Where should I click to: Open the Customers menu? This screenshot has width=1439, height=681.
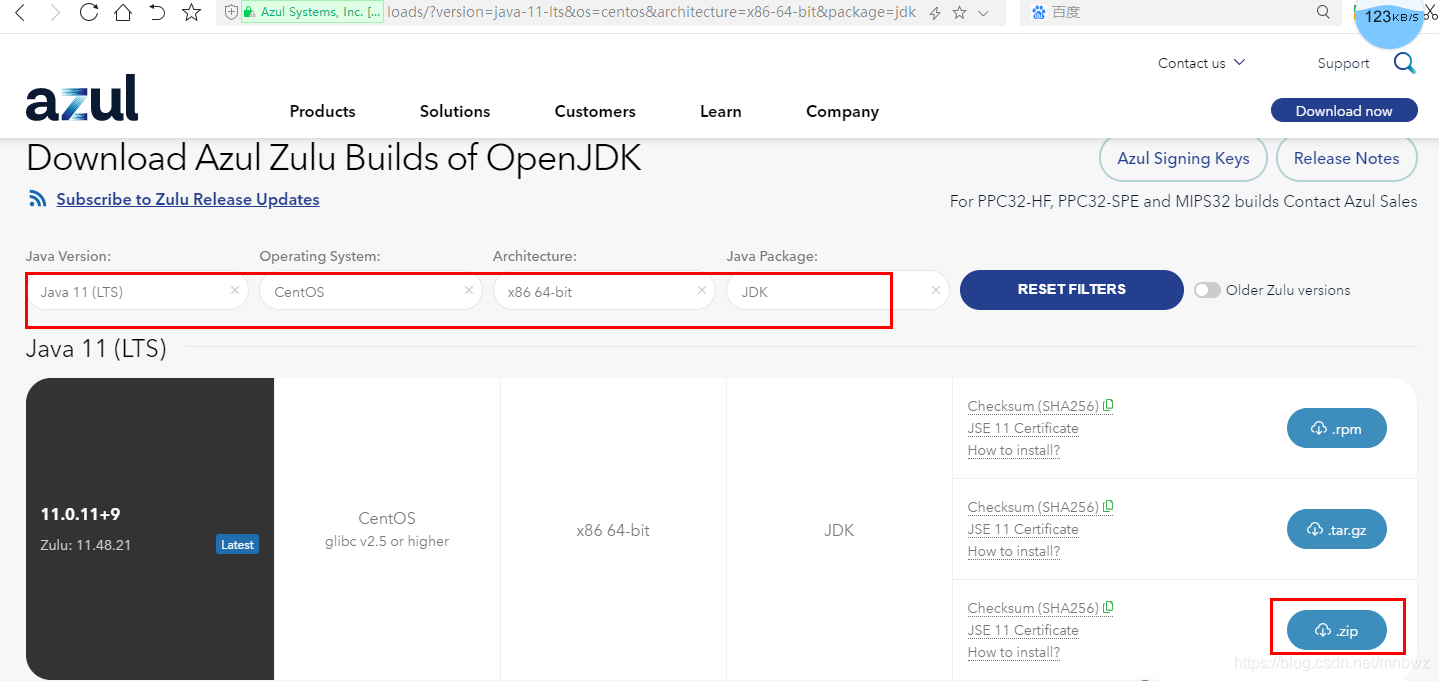coord(595,111)
